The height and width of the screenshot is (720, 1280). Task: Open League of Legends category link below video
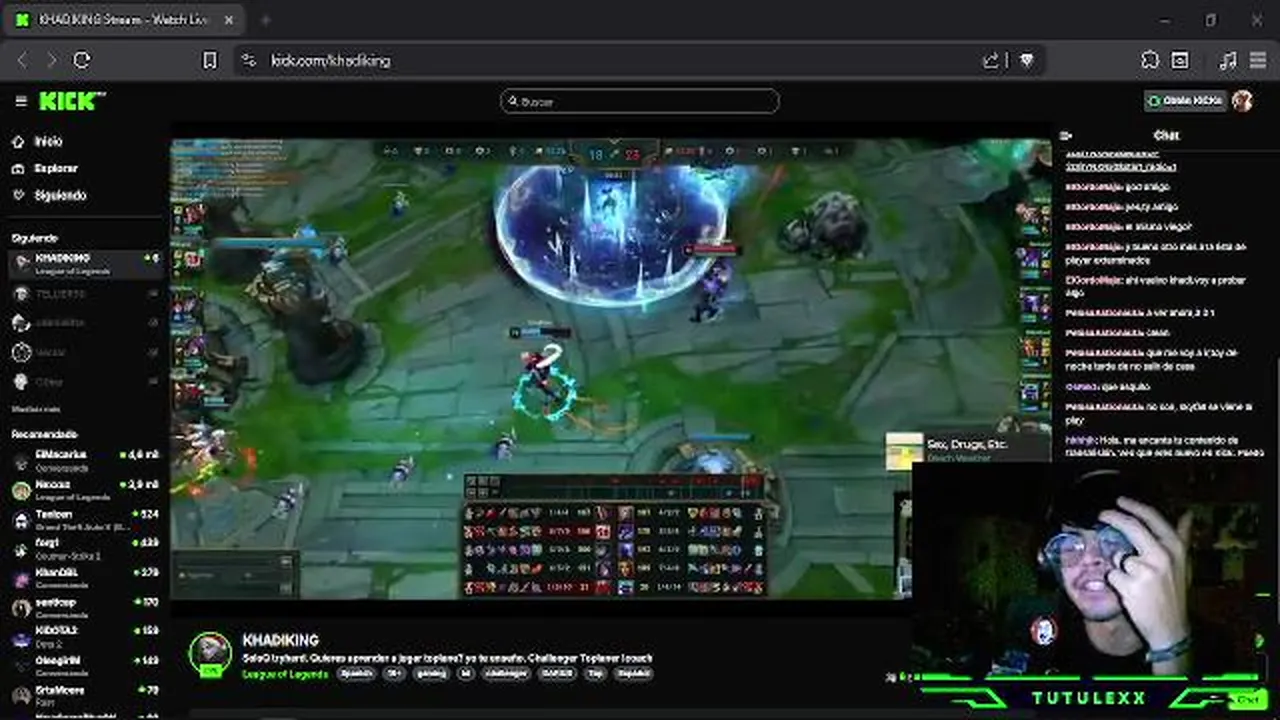pos(285,674)
